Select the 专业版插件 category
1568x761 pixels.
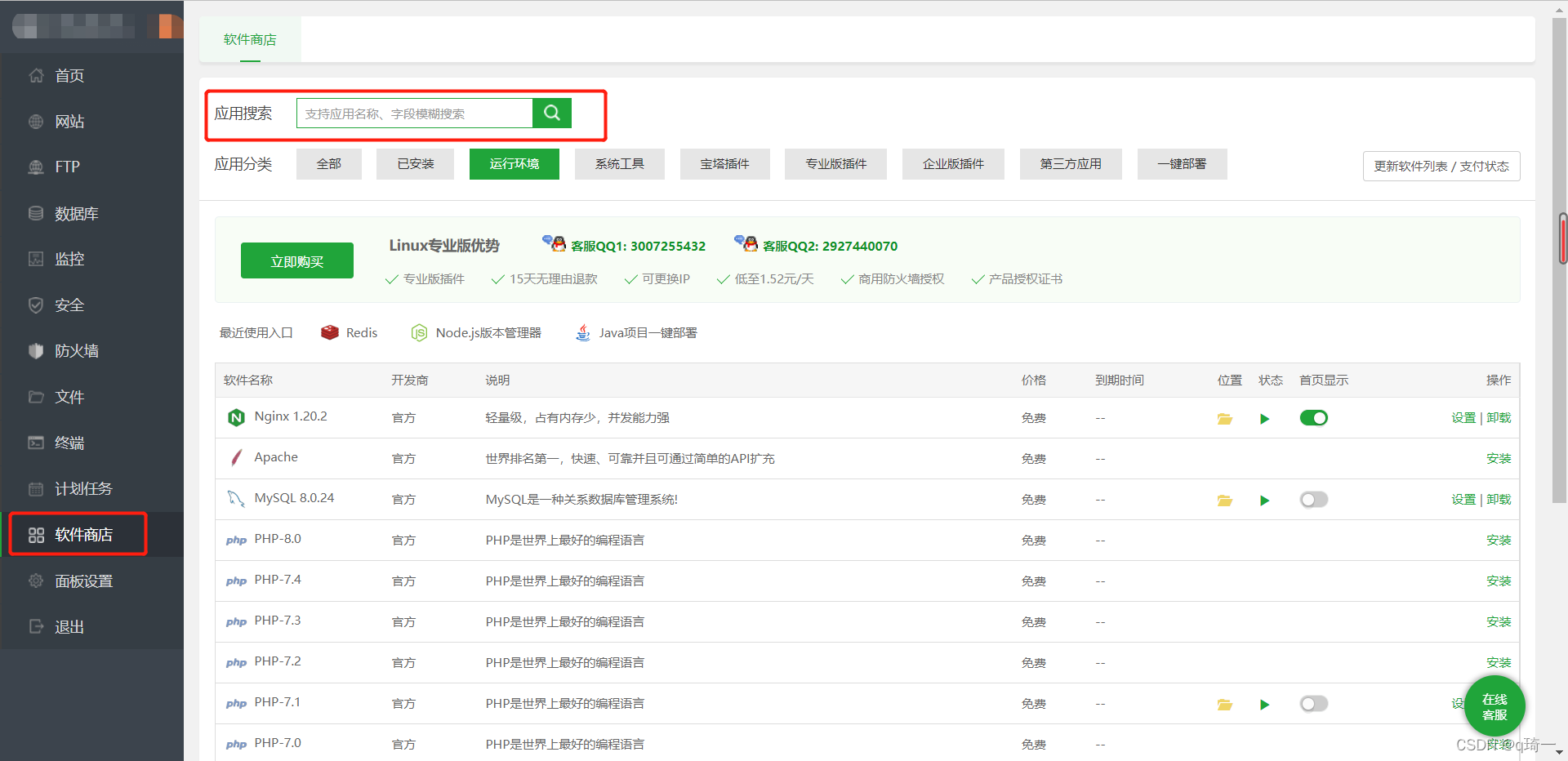[836, 164]
